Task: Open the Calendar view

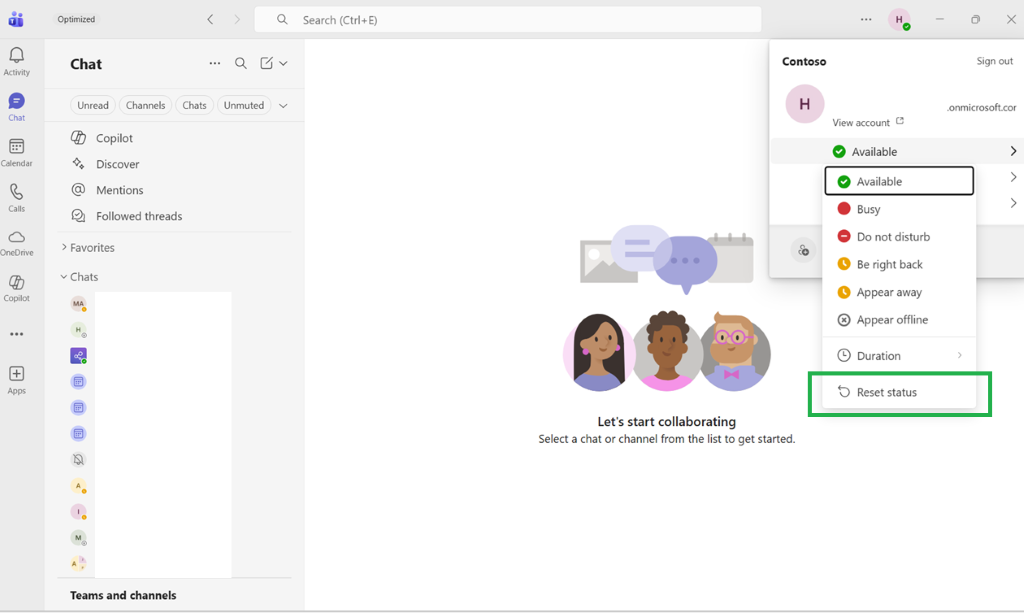Action: 16,150
